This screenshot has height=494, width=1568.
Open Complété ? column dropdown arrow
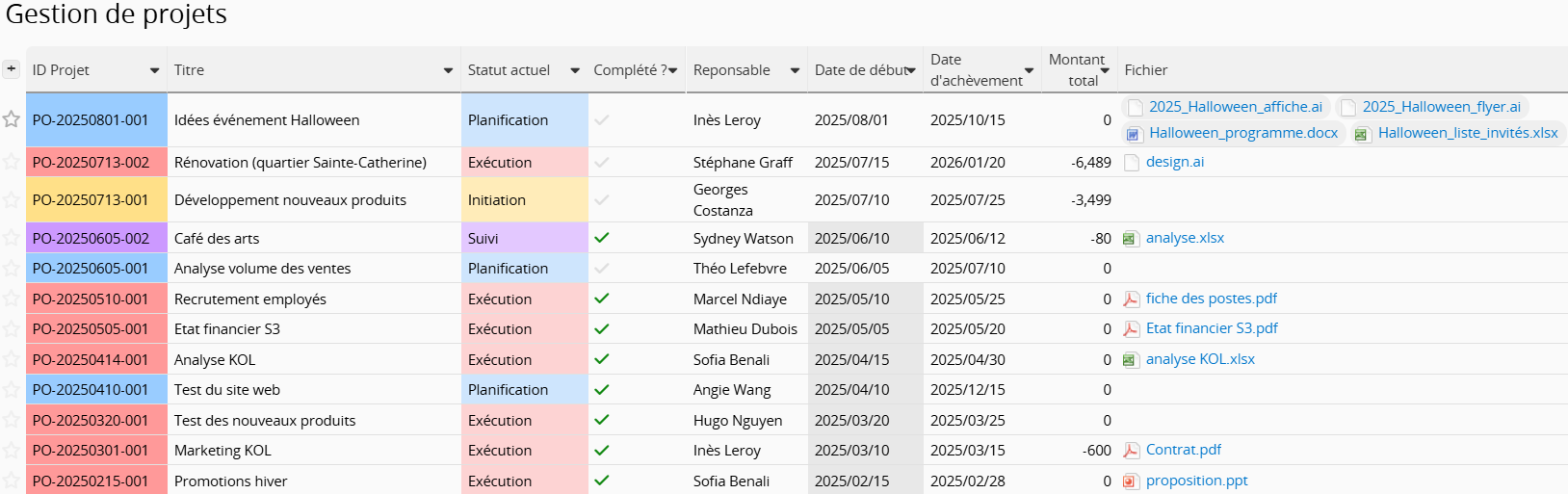pos(672,70)
